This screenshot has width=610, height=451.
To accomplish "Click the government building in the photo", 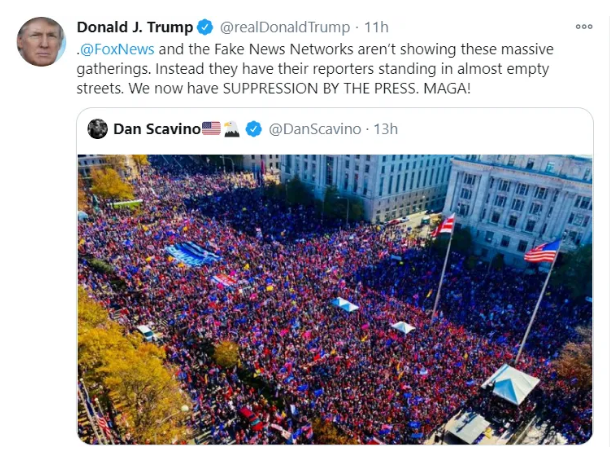I will (x=520, y=204).
